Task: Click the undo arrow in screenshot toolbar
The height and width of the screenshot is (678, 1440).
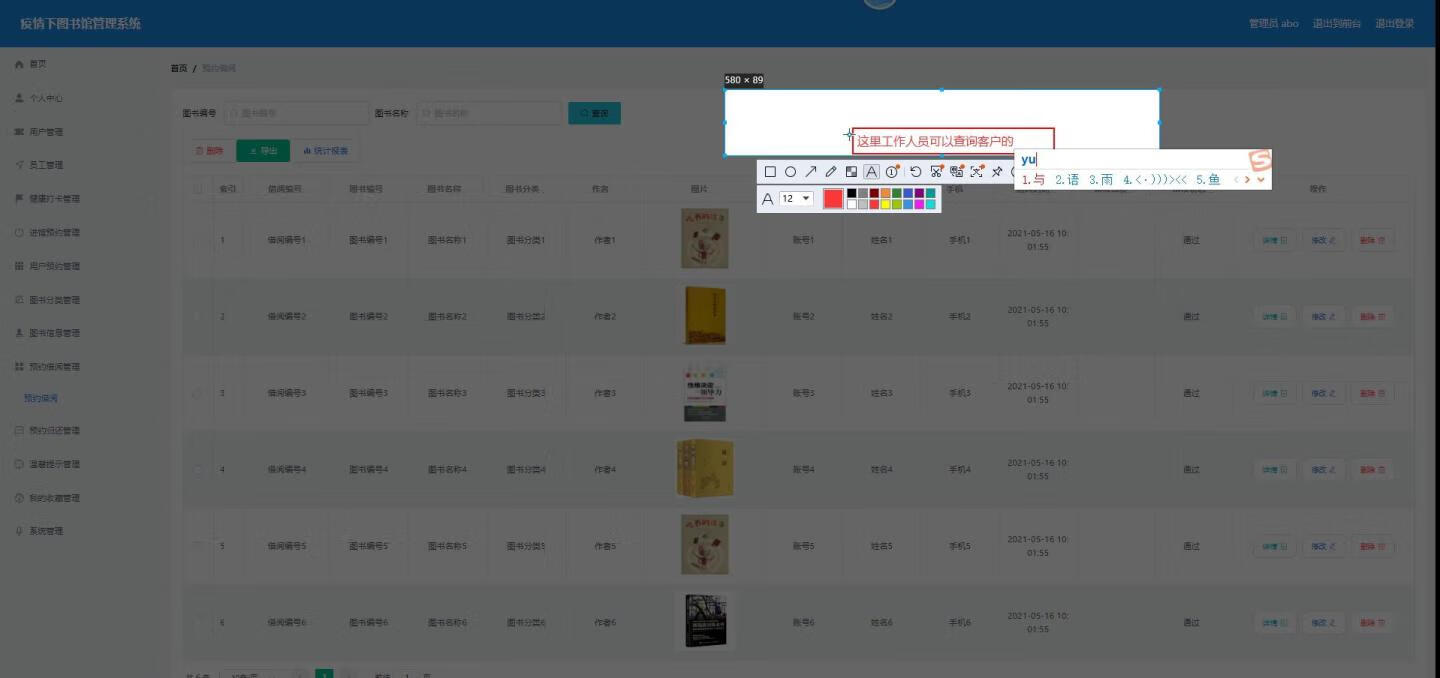Action: click(915, 172)
